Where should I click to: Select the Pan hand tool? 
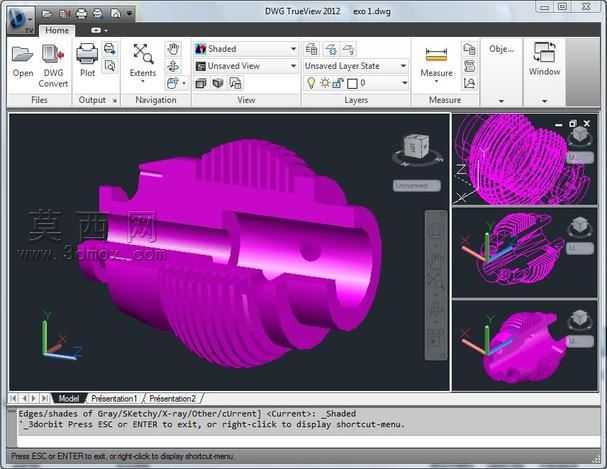173,49
